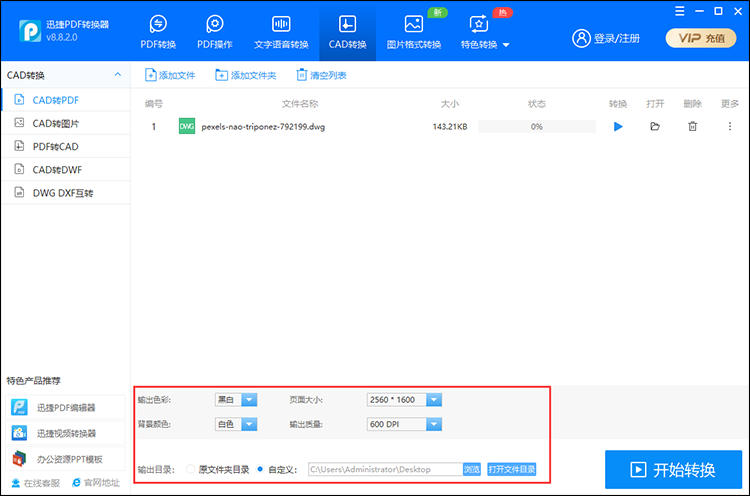Select the CAD转换 tab

pos(347,32)
